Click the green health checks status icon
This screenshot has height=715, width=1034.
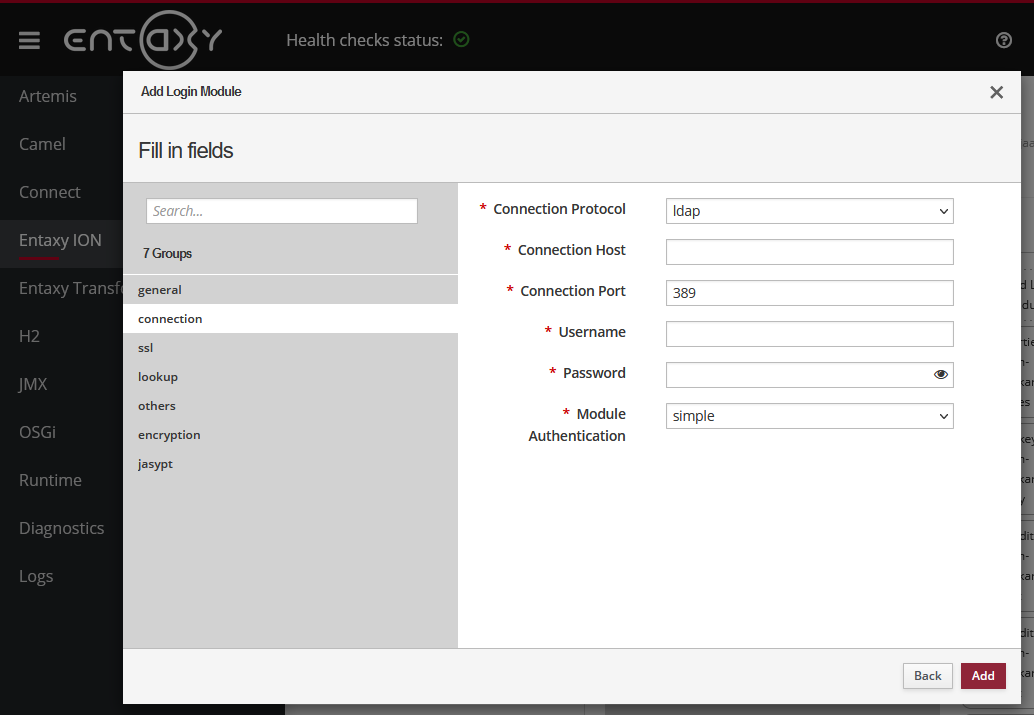tap(461, 39)
